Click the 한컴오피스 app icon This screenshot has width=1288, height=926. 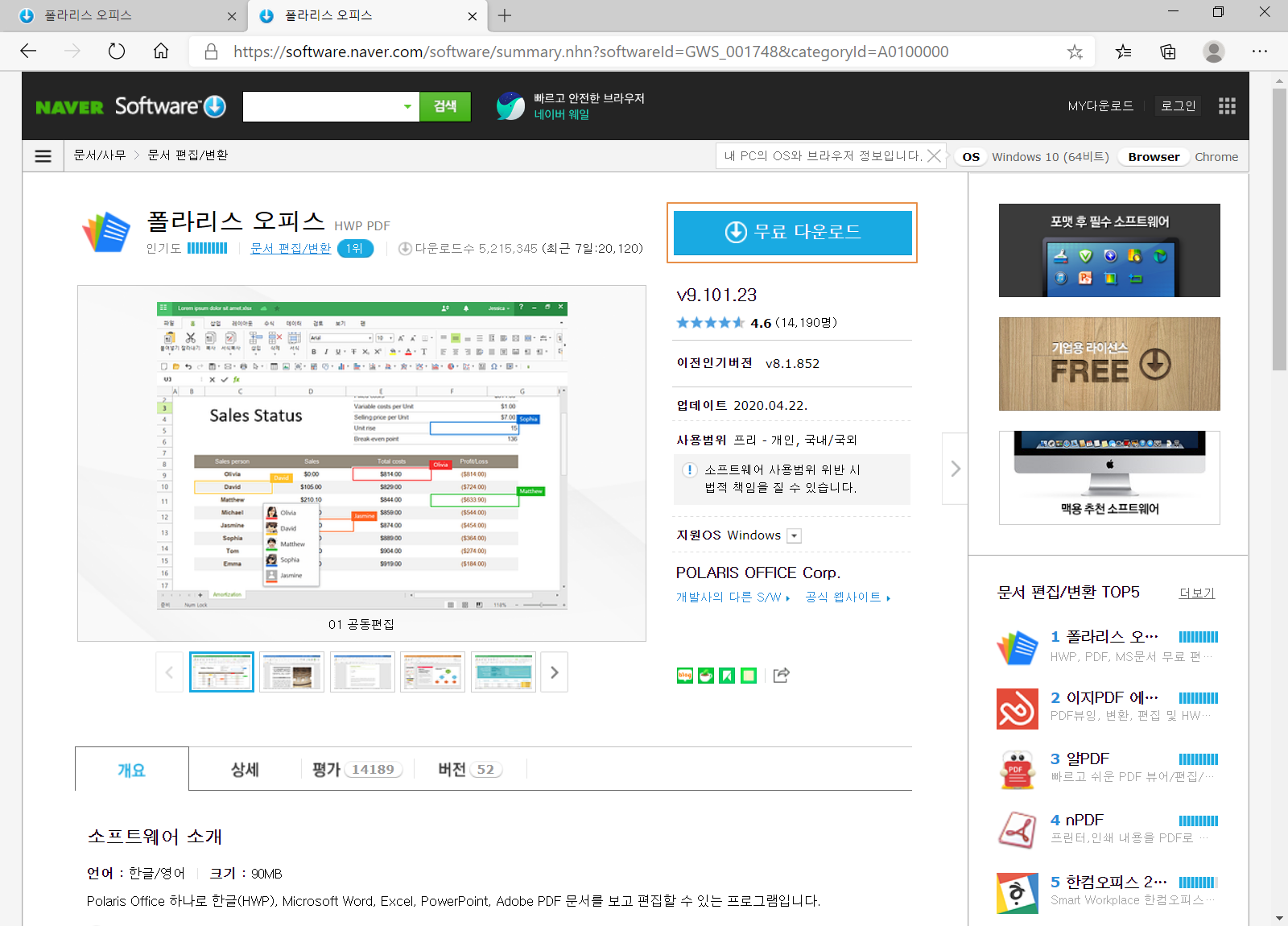pos(1018,892)
